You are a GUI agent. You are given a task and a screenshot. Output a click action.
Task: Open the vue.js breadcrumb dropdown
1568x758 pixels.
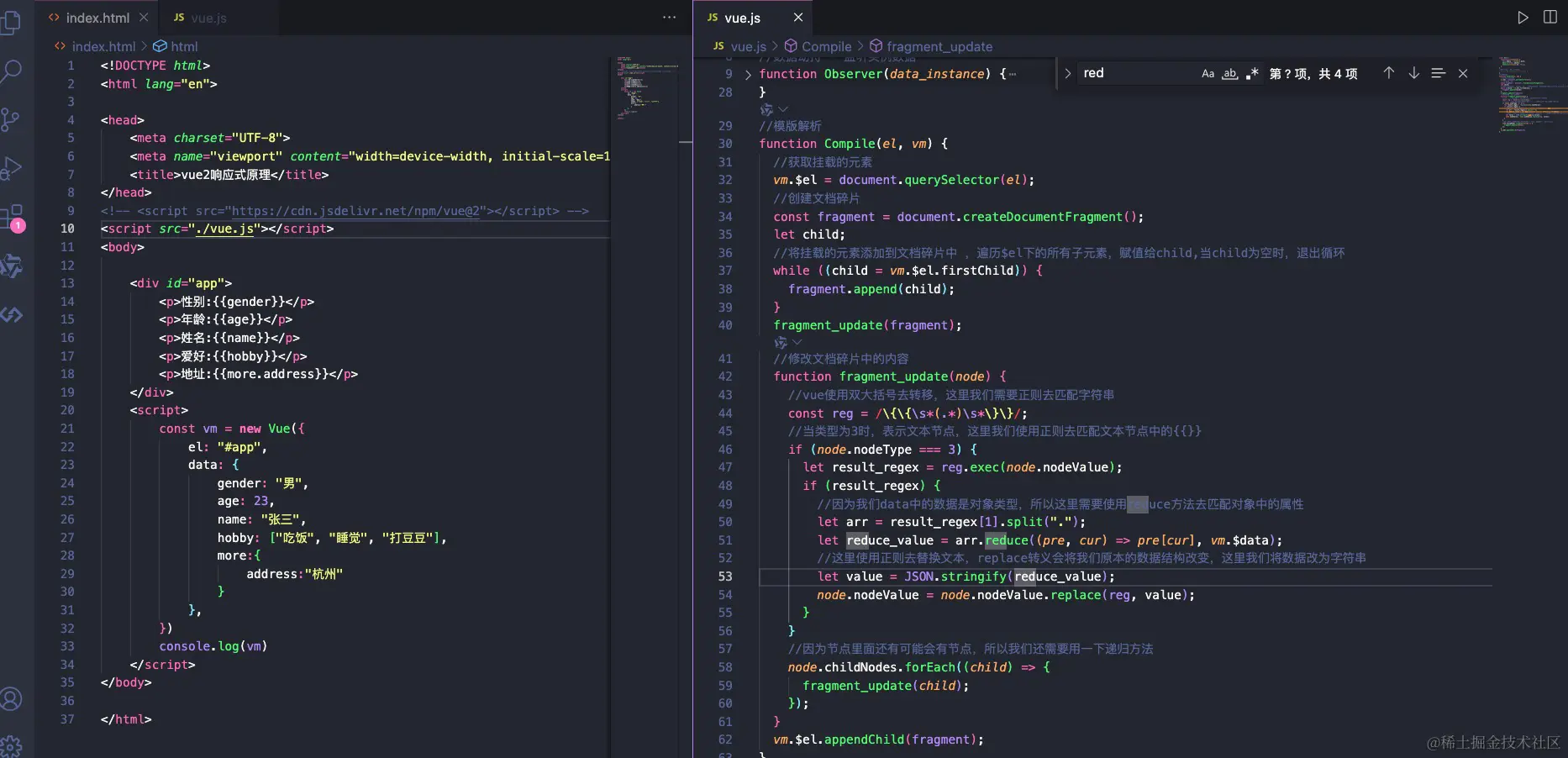(x=739, y=47)
